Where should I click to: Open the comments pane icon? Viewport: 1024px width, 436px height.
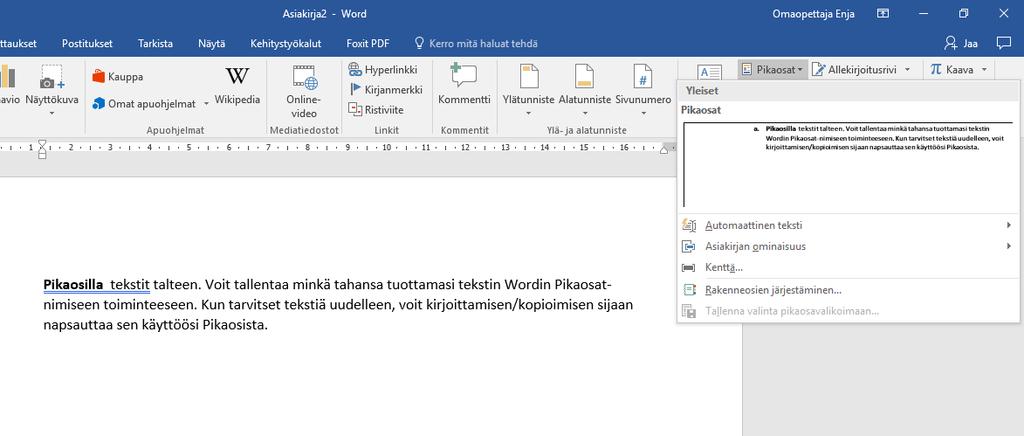pos(1004,43)
